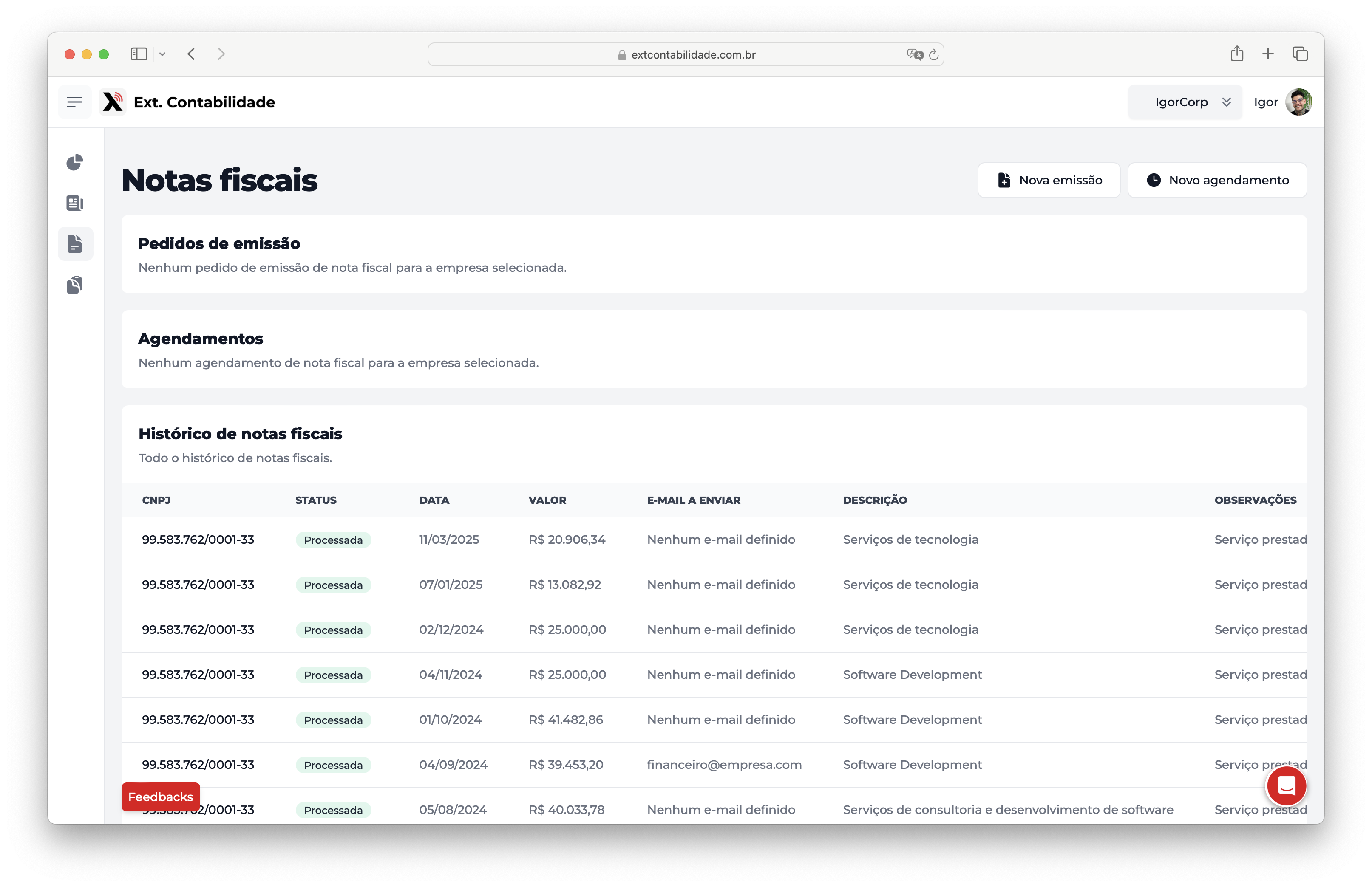Select the active invoice document sidebar icon
Image resolution: width=1372 pixels, height=887 pixels.
point(75,243)
